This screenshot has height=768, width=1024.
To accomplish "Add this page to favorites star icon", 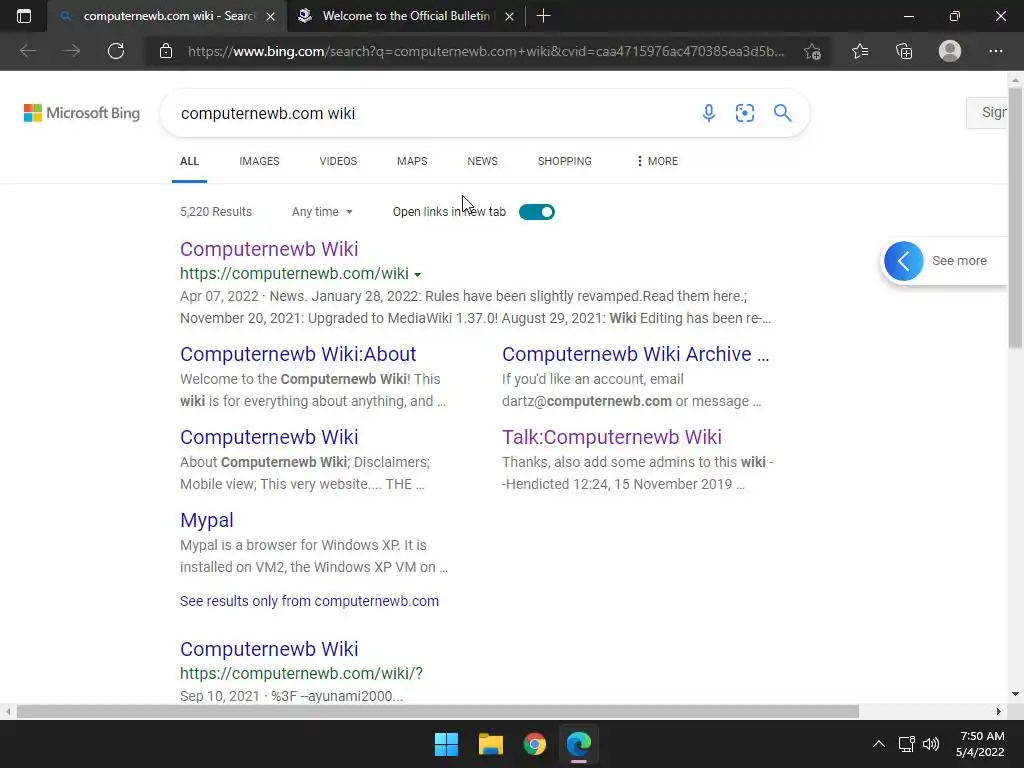I will pos(812,51).
